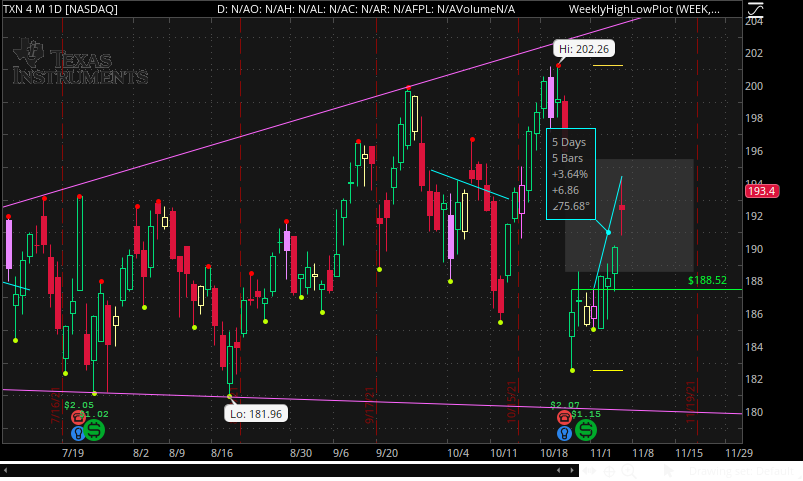Click the 11/15 date on the time axis

[689, 453]
